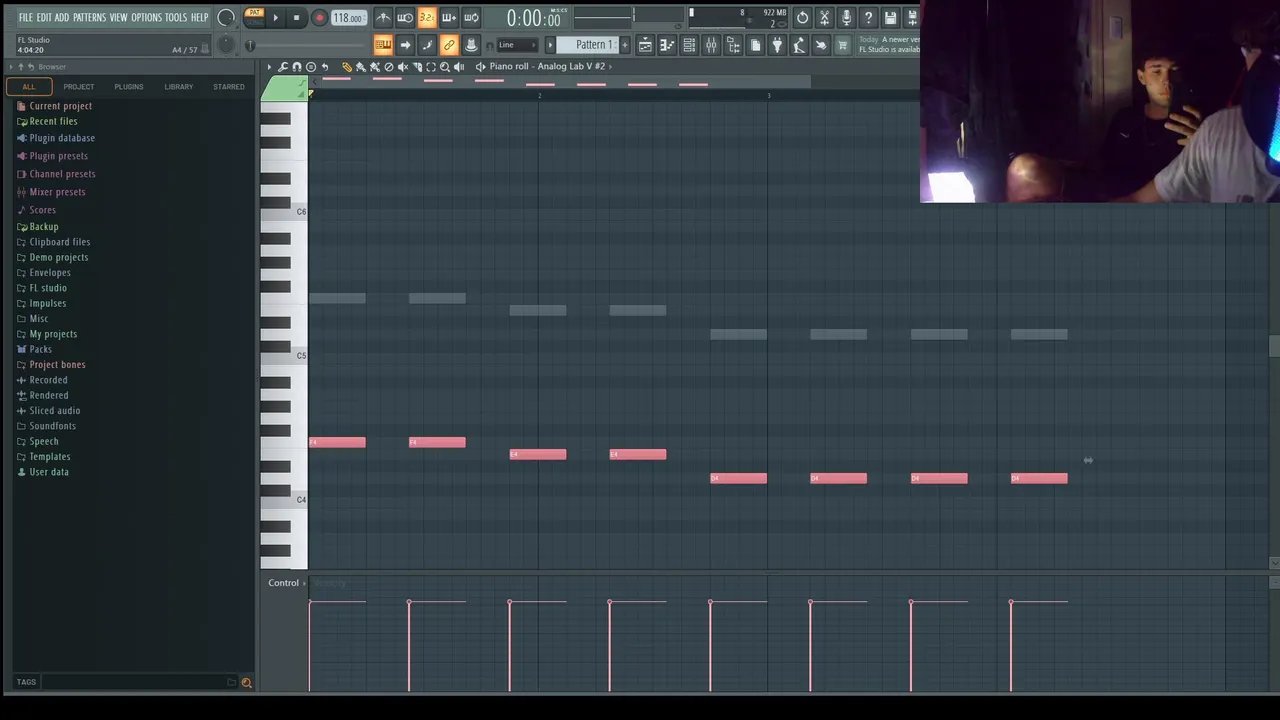Open piano roll main menu arrow

tap(269, 67)
